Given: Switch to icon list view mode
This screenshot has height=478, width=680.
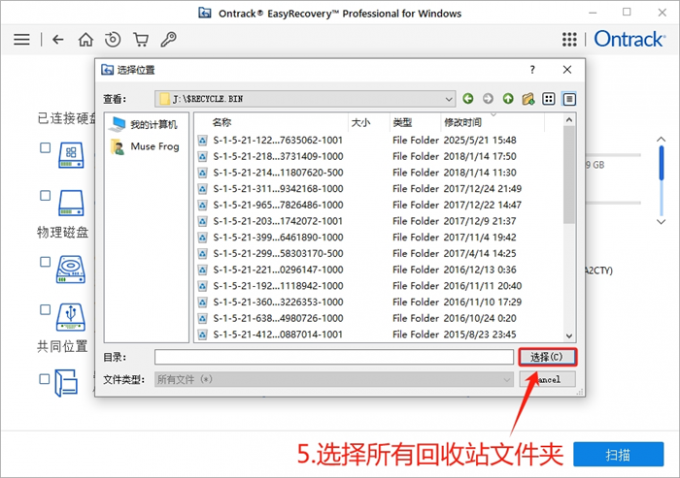Looking at the screenshot, I should 549,99.
